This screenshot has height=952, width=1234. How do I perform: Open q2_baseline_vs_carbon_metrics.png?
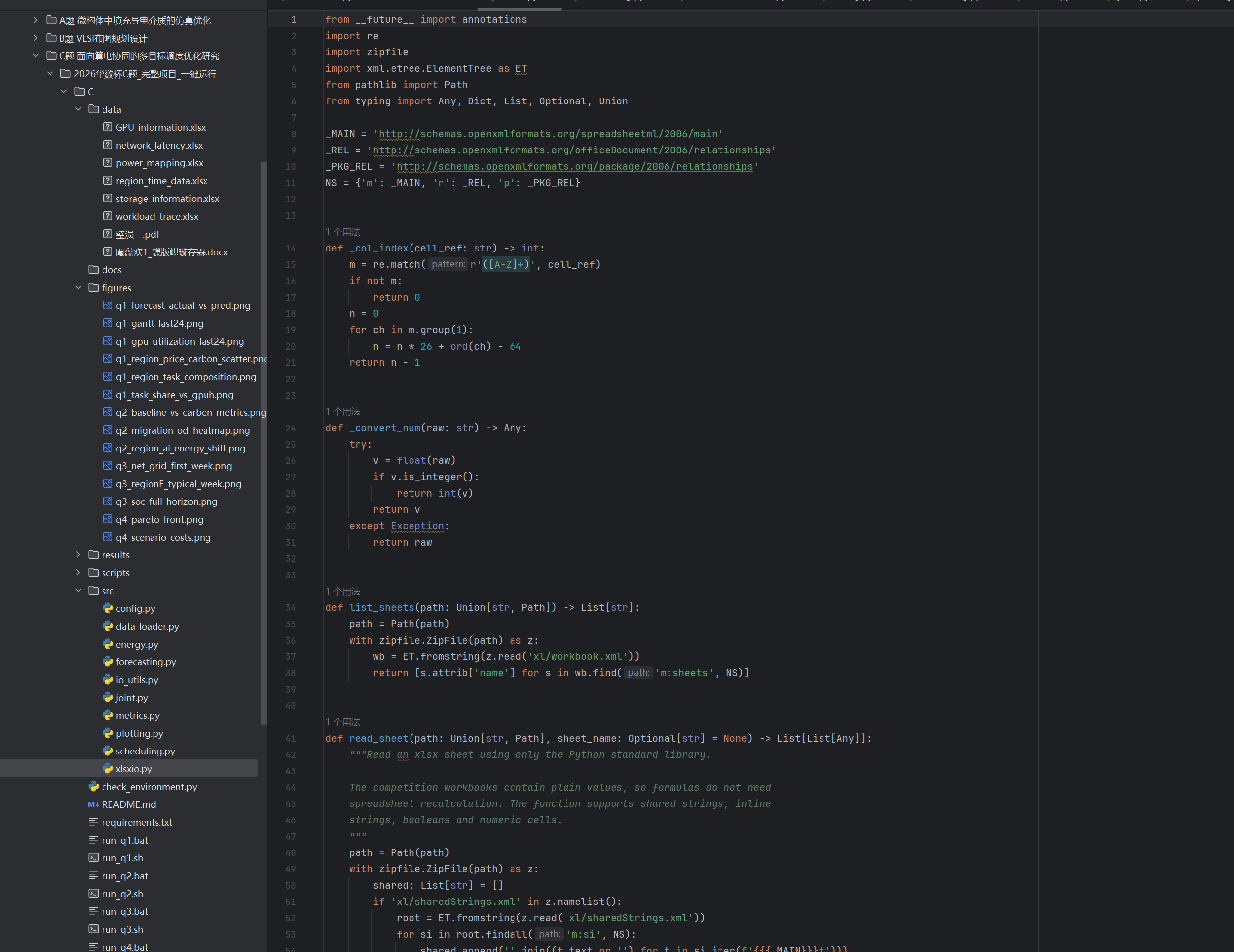click(191, 412)
